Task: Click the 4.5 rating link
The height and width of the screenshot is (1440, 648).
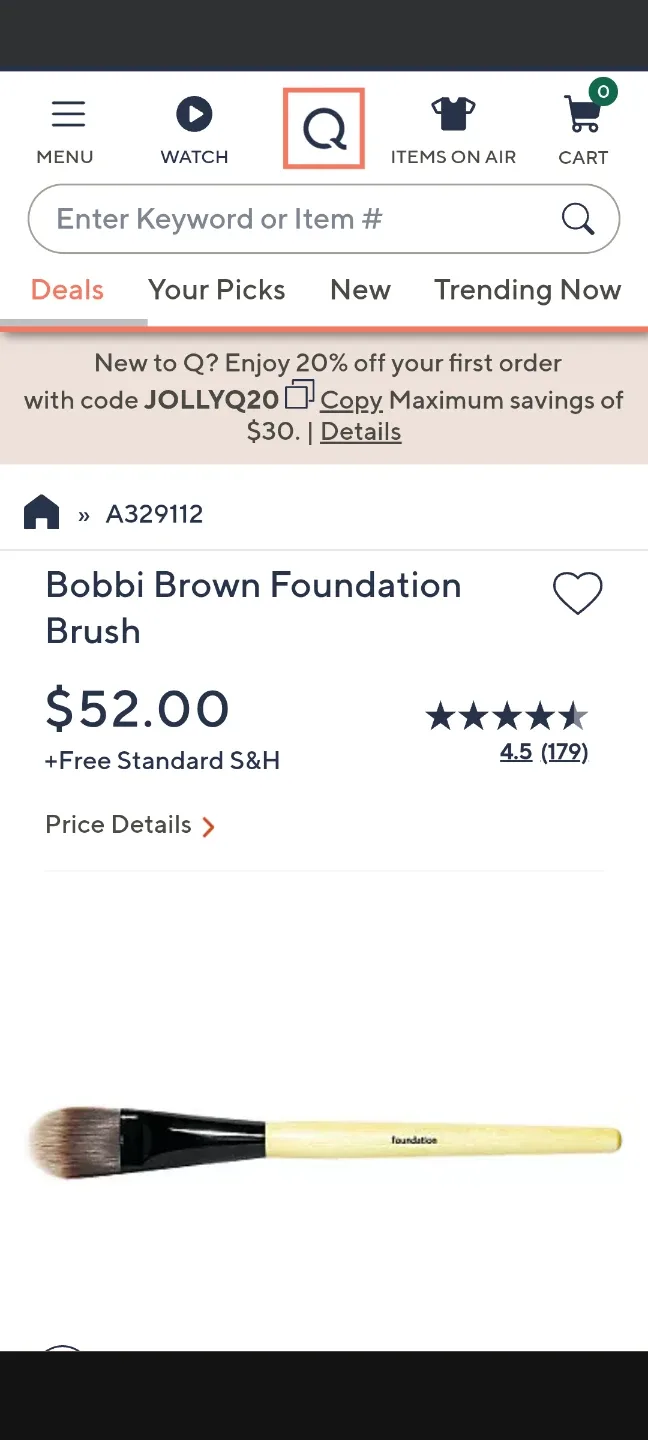Action: pos(515,752)
